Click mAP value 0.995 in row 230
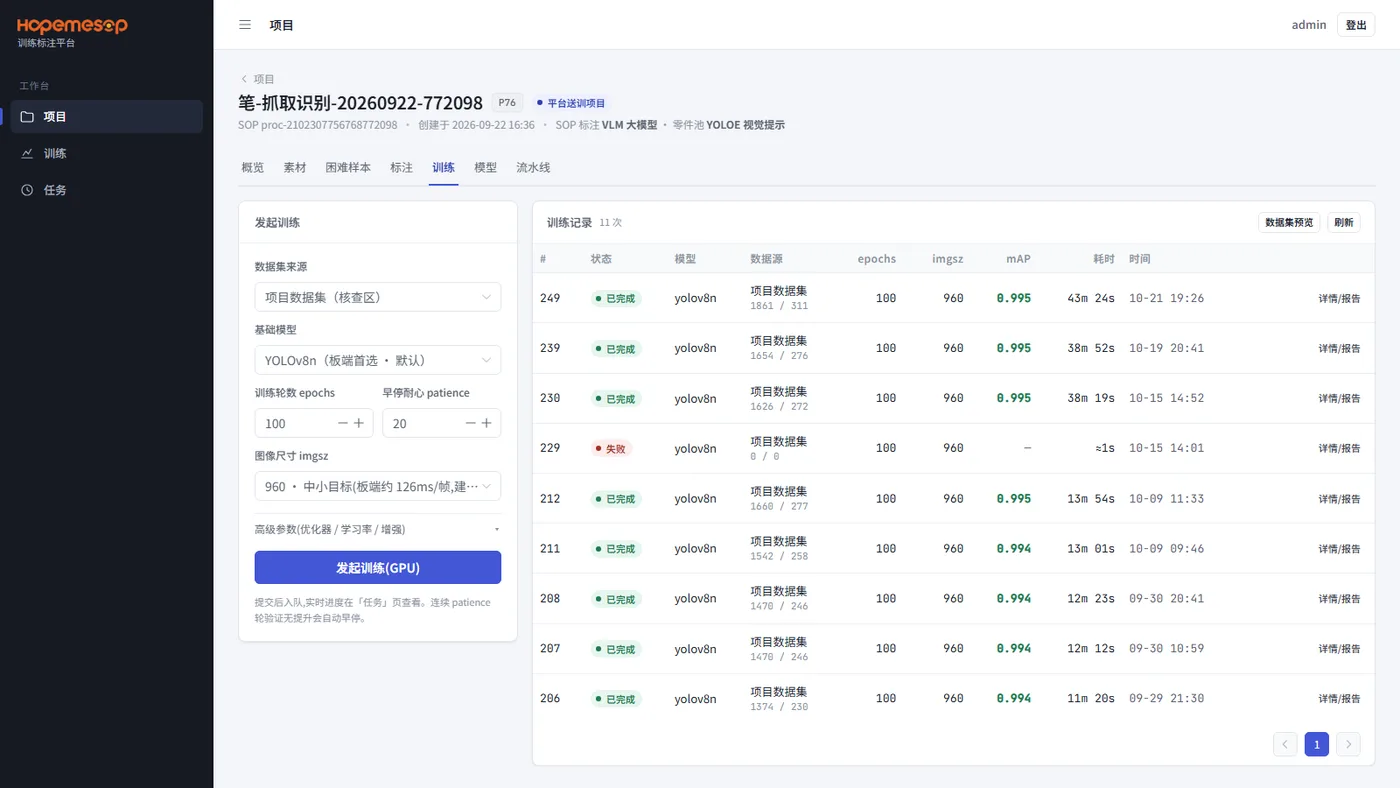Image resolution: width=1400 pixels, height=788 pixels. point(1013,398)
